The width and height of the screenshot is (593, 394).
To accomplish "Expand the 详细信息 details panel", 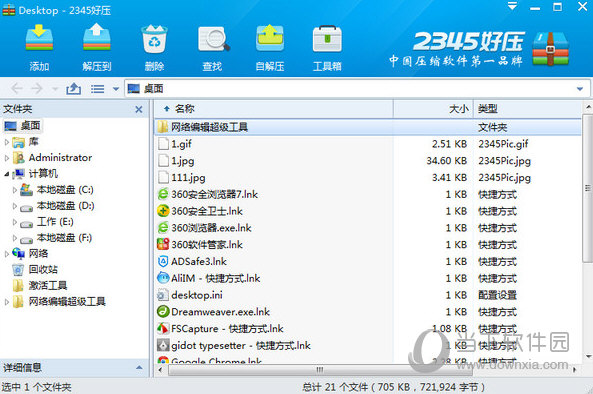I will (139, 368).
